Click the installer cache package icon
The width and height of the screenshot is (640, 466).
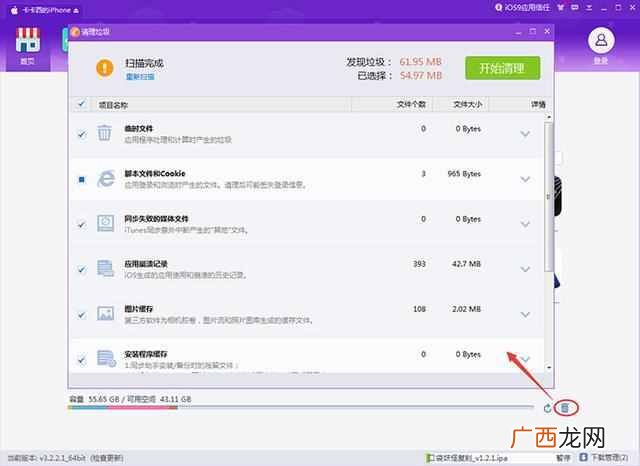106,358
